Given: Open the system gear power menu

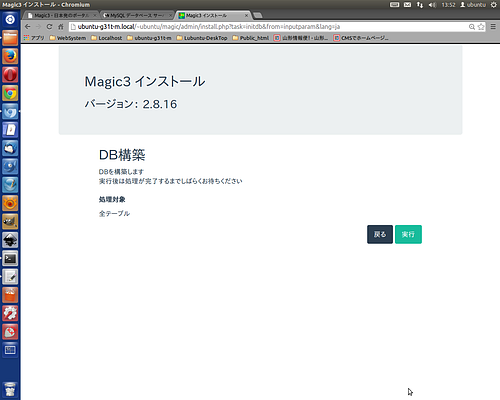Looking at the screenshot, I should pos(493,5).
